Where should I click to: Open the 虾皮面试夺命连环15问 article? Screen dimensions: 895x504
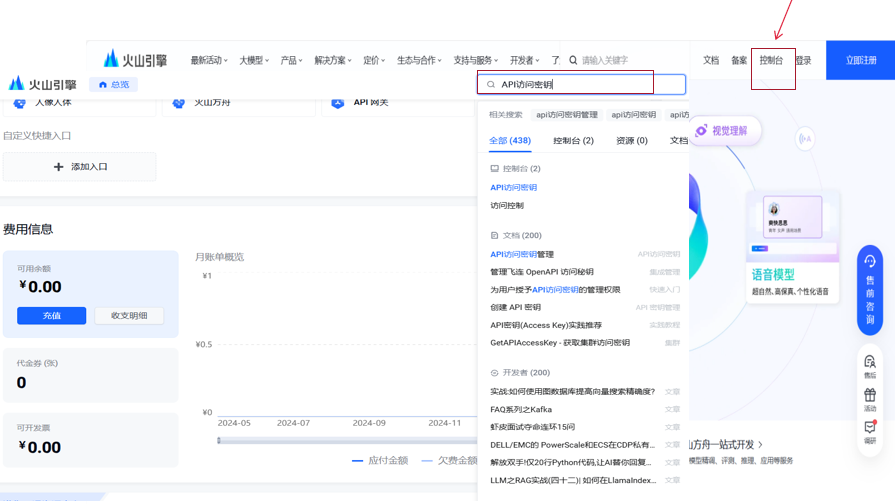coord(533,427)
